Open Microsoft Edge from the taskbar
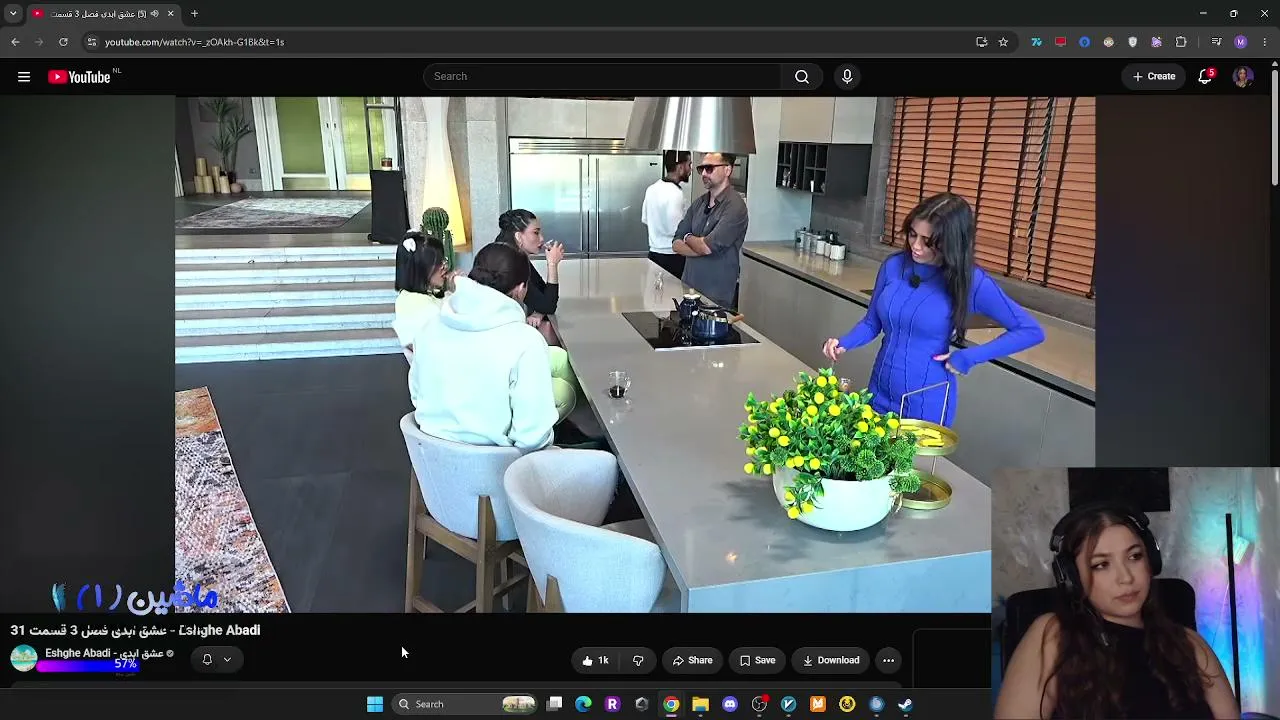This screenshot has width=1280, height=720. click(583, 704)
